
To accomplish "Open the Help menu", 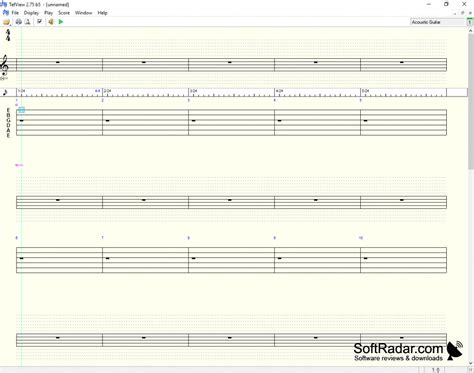I will (x=102, y=13).
